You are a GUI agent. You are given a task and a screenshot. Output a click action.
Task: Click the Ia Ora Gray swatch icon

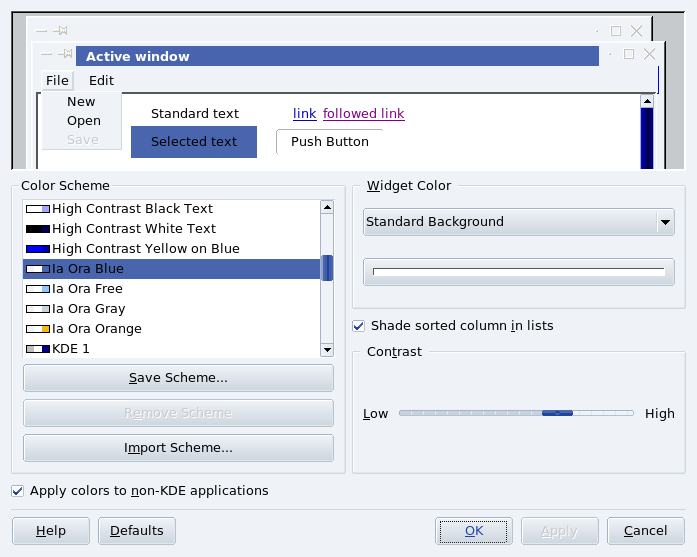click(38, 309)
